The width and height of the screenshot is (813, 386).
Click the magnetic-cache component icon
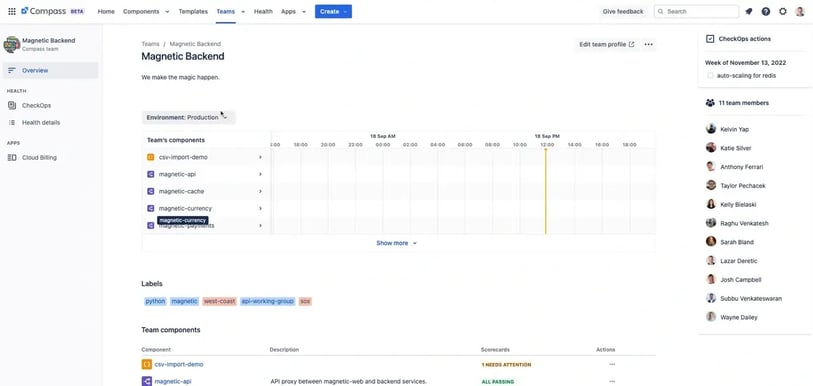click(x=150, y=191)
